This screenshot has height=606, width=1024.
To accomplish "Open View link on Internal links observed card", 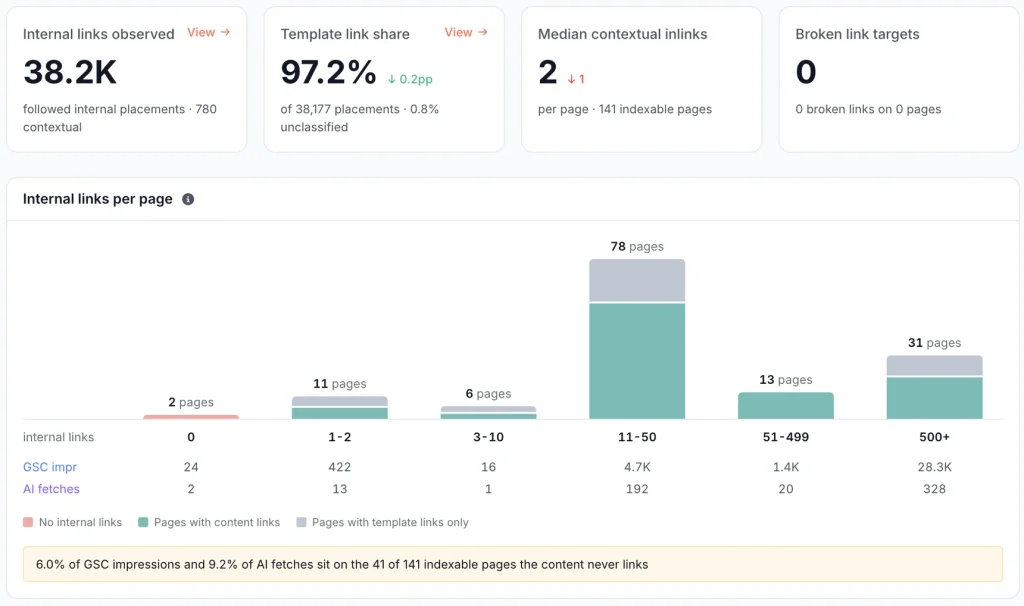I will [x=208, y=32].
